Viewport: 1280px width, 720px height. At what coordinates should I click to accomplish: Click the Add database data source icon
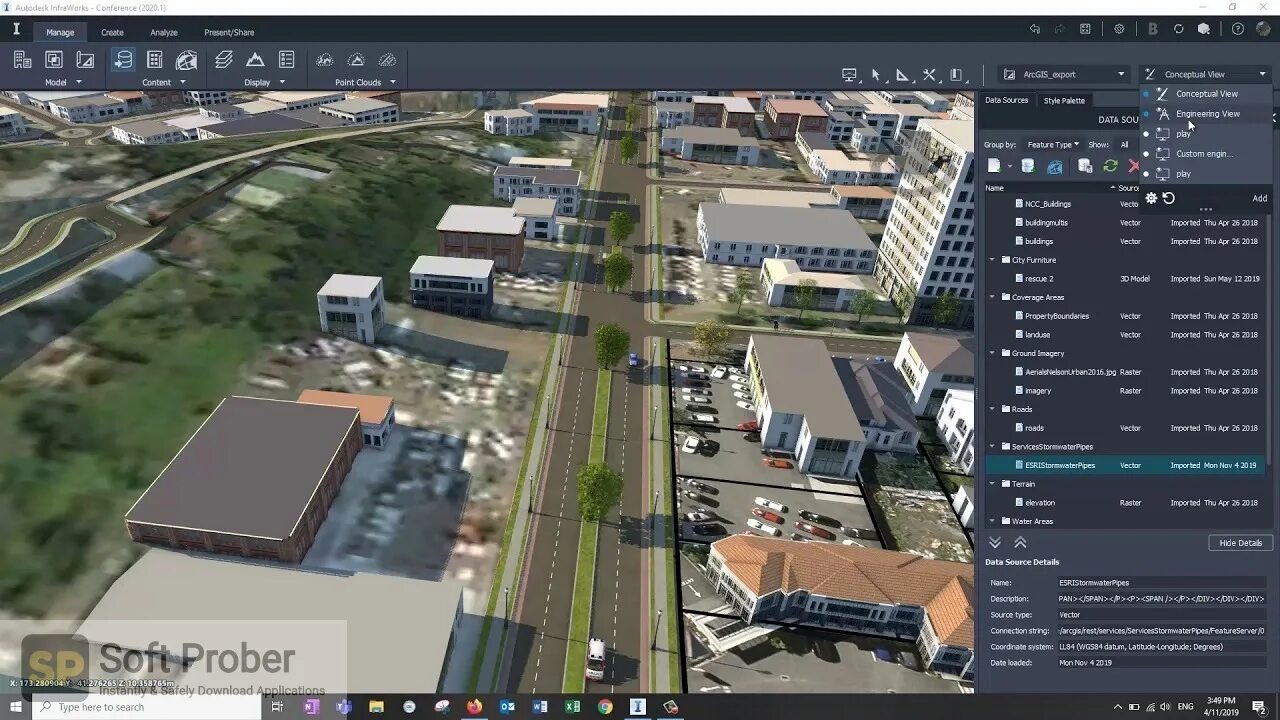click(1027, 166)
